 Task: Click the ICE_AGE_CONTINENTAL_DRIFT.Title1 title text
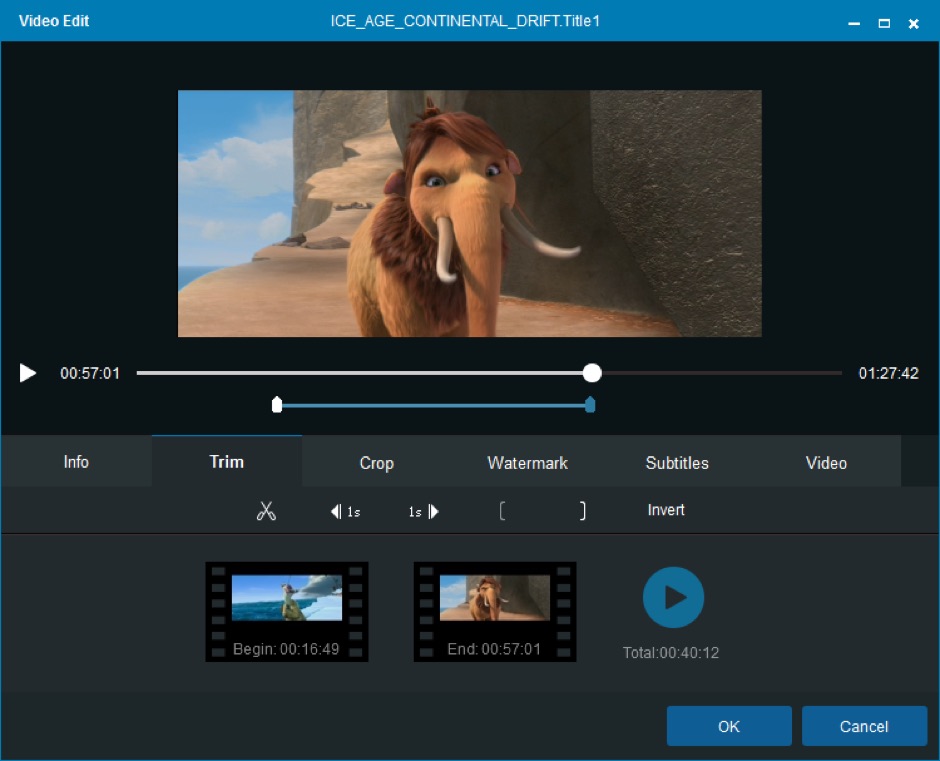tap(465, 21)
